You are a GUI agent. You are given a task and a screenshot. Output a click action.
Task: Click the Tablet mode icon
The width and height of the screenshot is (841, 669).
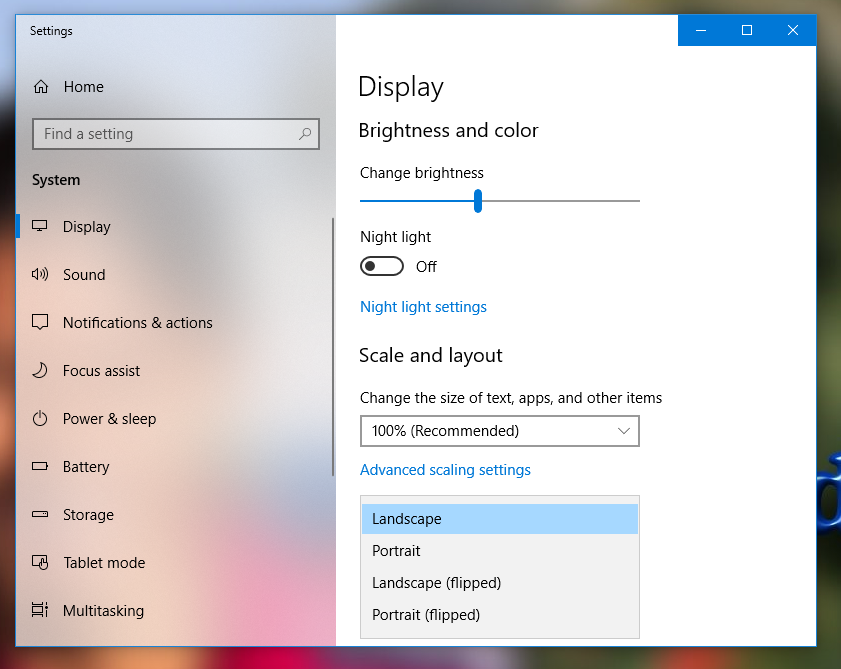(x=40, y=562)
